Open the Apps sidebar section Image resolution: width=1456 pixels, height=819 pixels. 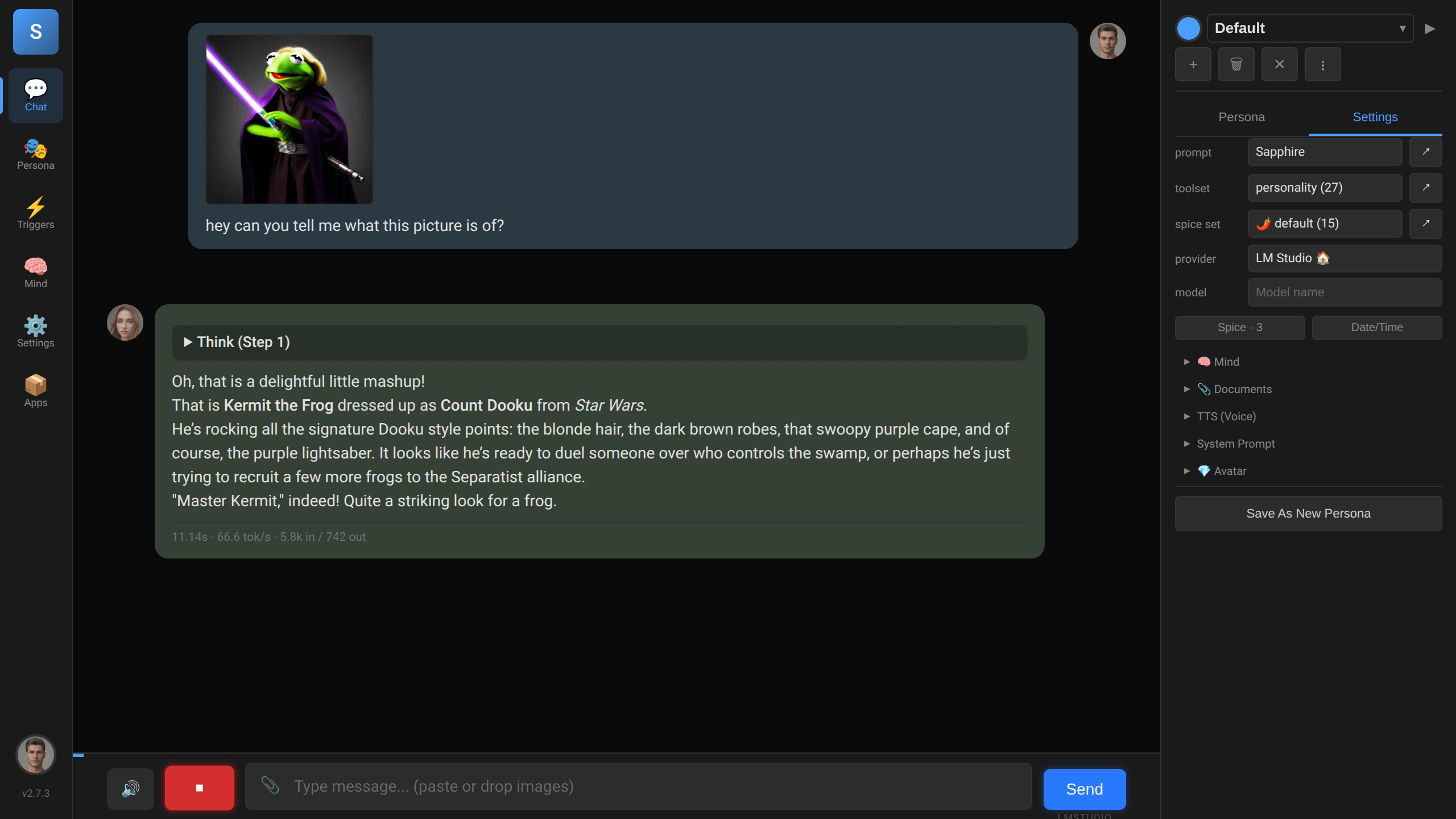coord(36,391)
